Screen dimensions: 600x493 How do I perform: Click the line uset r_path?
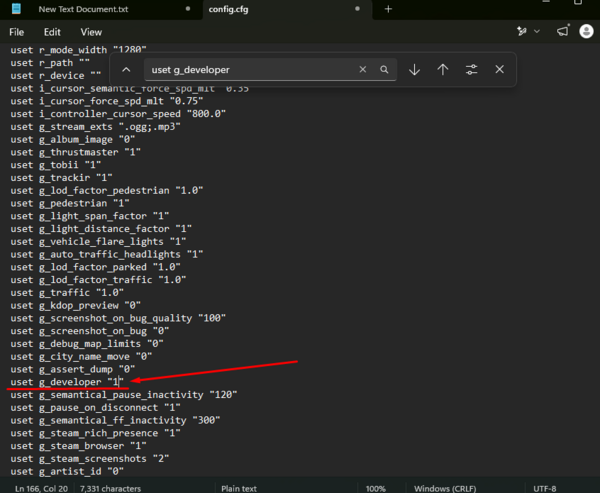pyautogui.click(x=50, y=63)
